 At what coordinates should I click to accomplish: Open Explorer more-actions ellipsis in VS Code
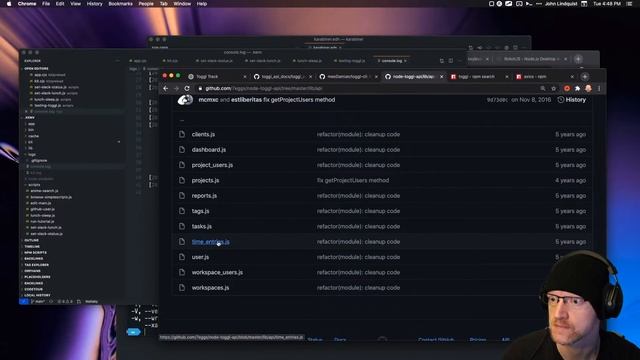[x=118, y=61]
